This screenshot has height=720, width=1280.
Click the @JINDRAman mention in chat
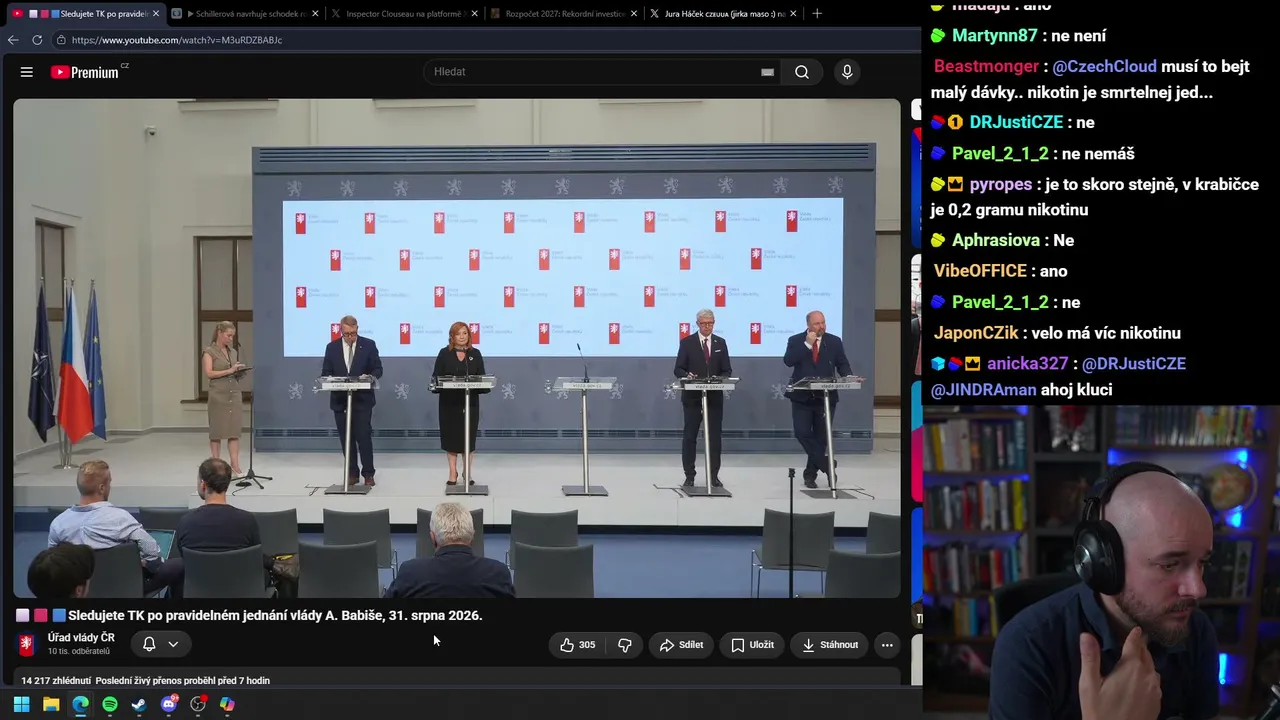(983, 390)
